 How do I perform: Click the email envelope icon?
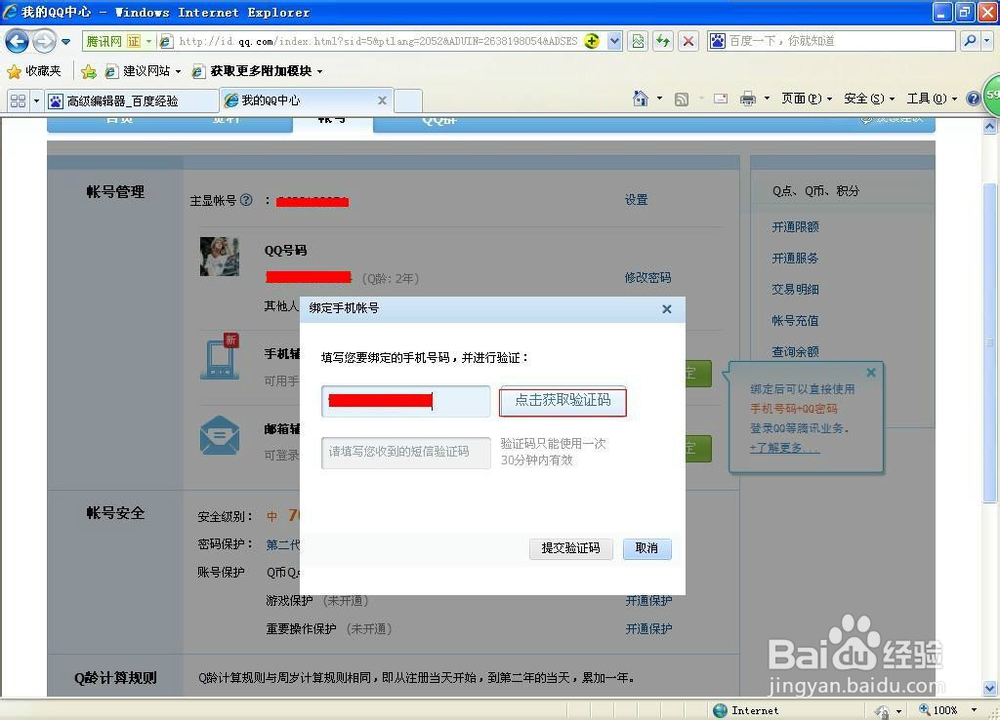click(219, 436)
